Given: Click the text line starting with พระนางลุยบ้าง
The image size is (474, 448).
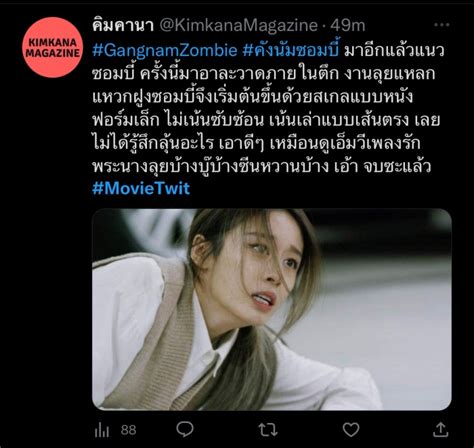Looking at the screenshot, I should [262, 166].
